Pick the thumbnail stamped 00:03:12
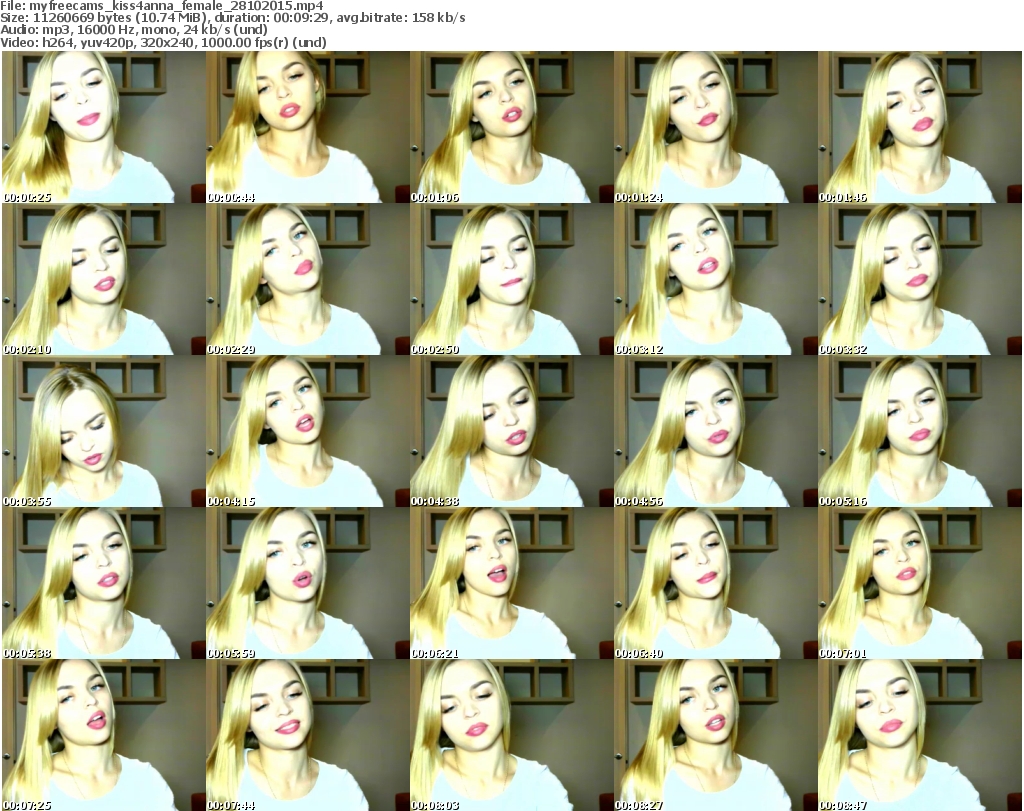 tap(716, 279)
